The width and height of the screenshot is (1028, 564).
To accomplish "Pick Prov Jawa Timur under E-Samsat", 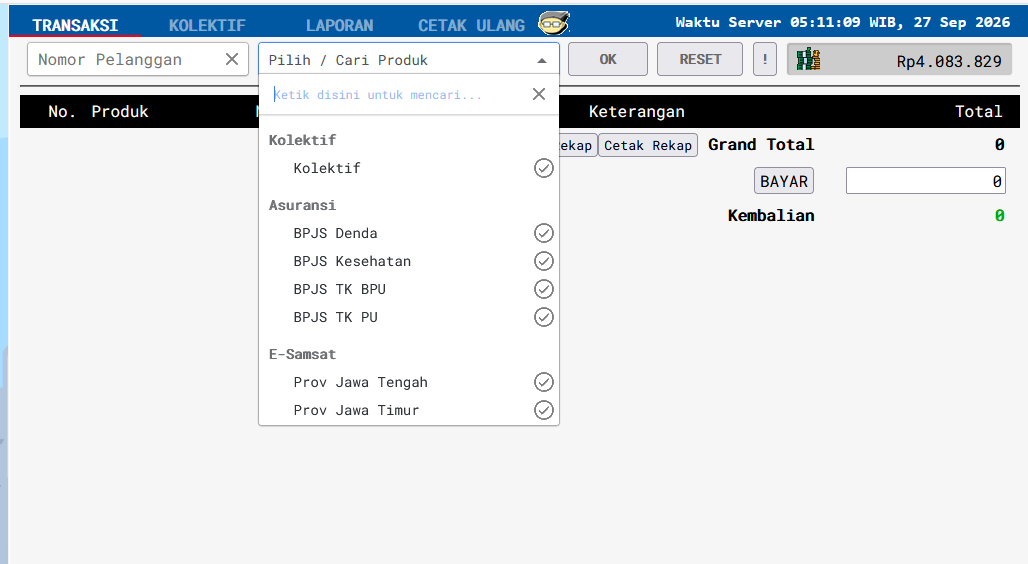I will 409,411.
